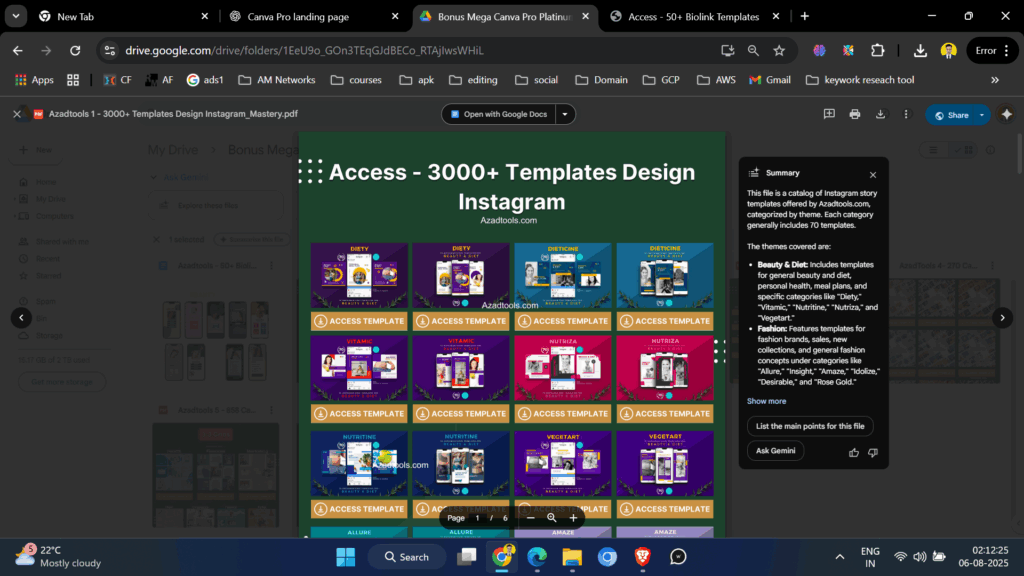
Task: Zoom out the PDF with minus icon
Action: [531, 518]
